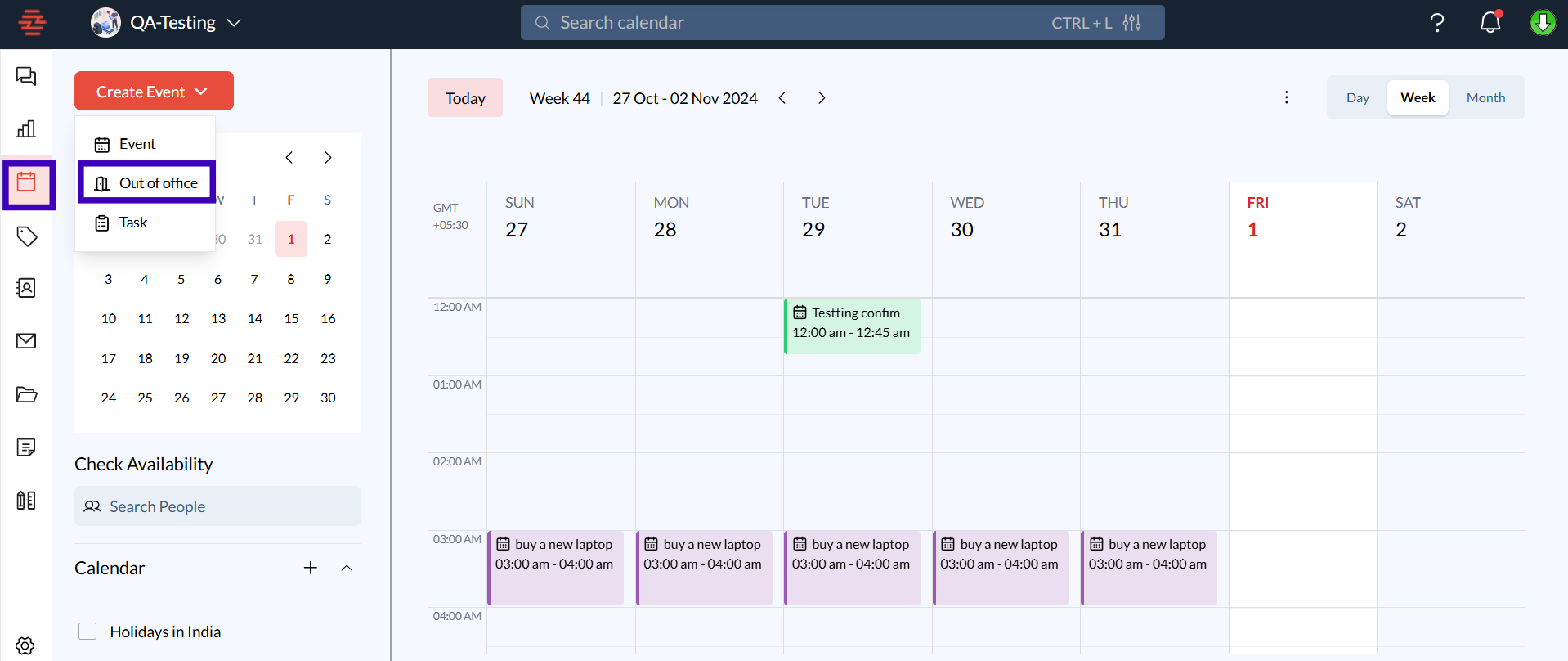Screen dimensions: 1568x661
Task: Collapse the Calendar section chevron
Action: pyautogui.click(x=347, y=568)
